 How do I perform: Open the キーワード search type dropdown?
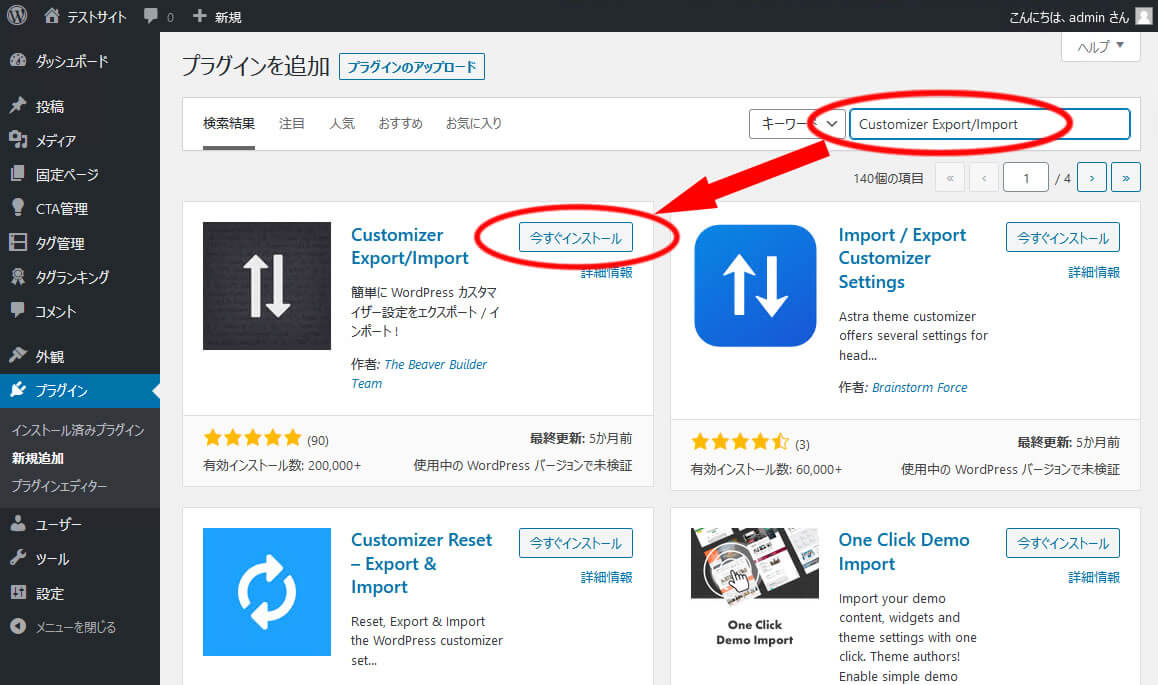[x=797, y=124]
